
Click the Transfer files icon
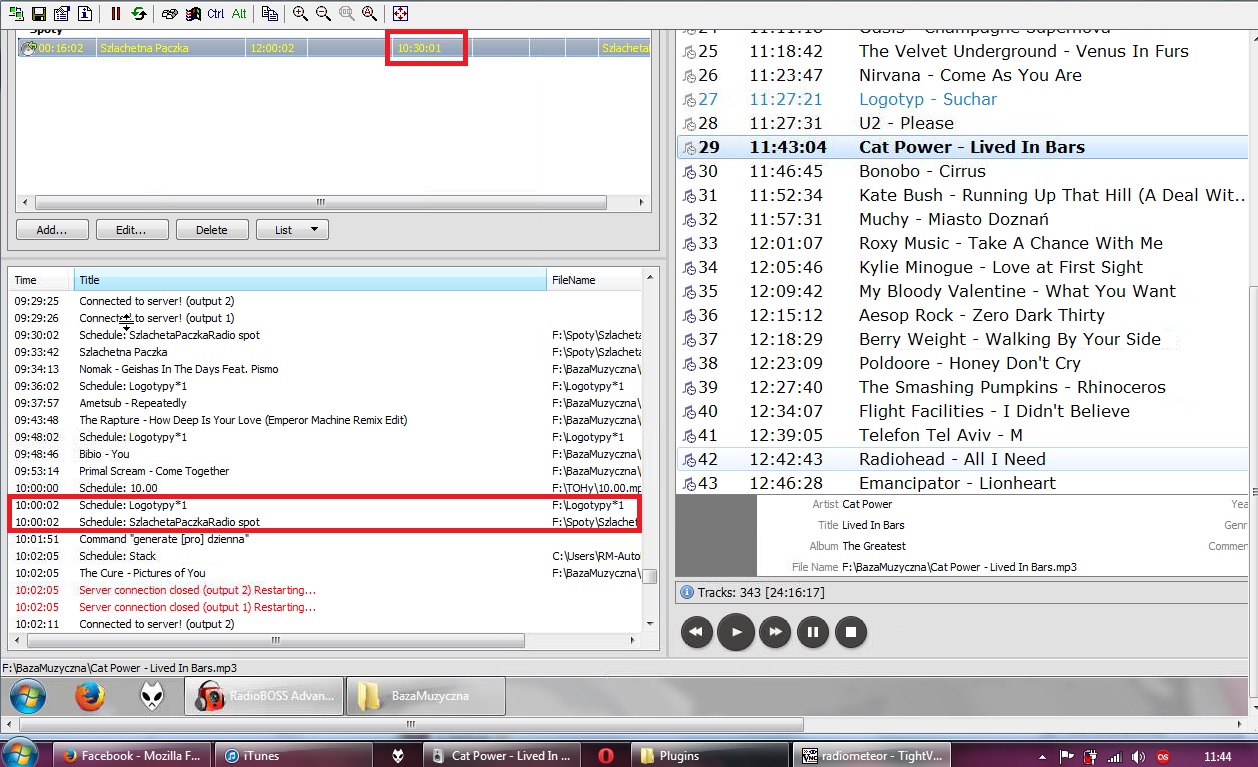click(x=270, y=14)
